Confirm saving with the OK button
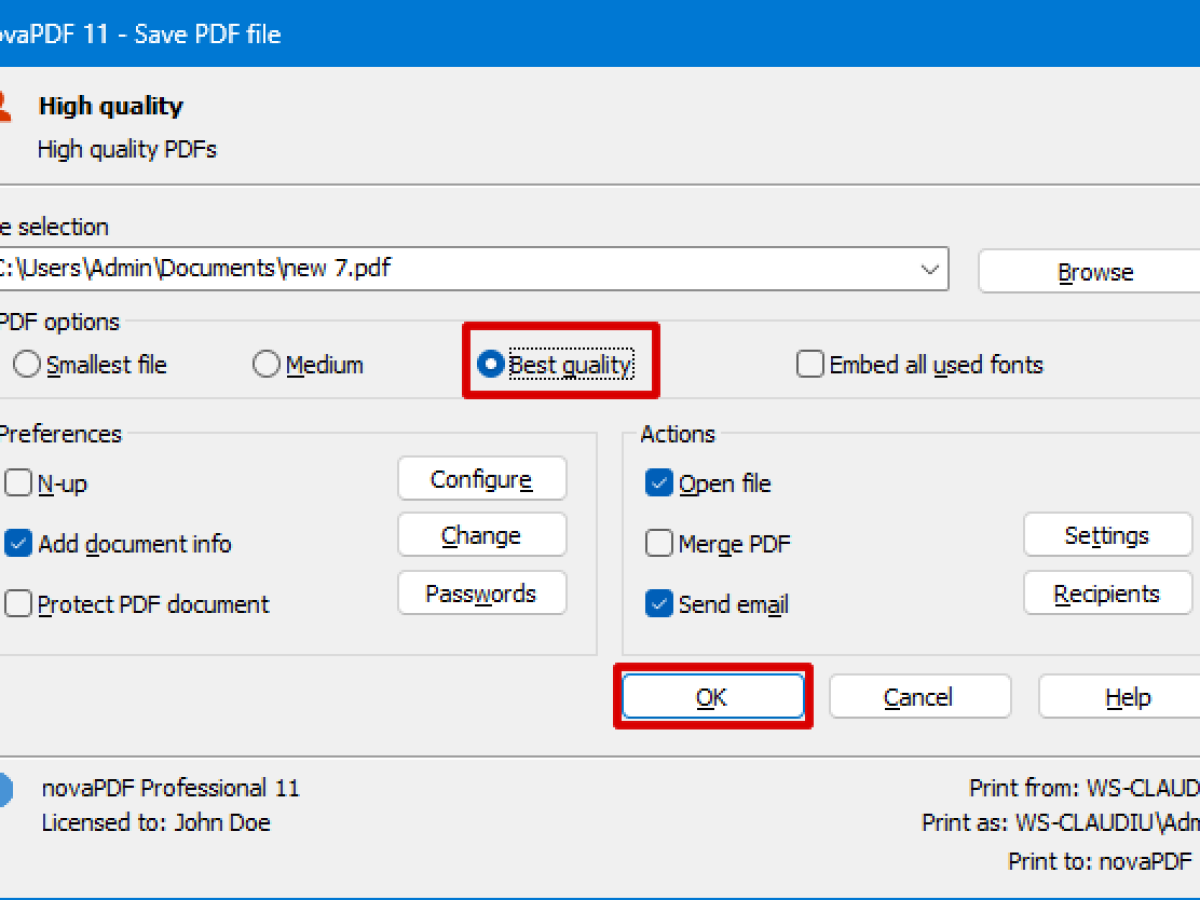Viewport: 1200px width, 900px height. 712,697
